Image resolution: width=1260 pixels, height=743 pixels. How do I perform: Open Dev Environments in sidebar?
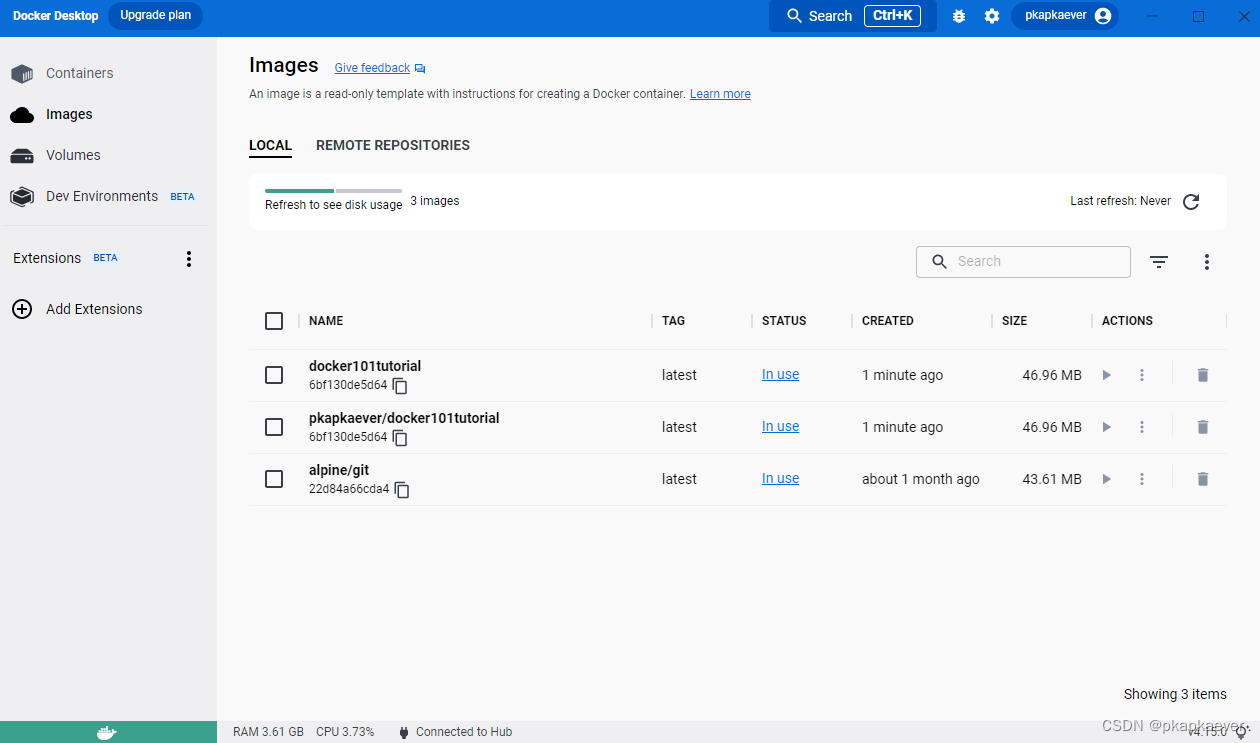pos(102,196)
